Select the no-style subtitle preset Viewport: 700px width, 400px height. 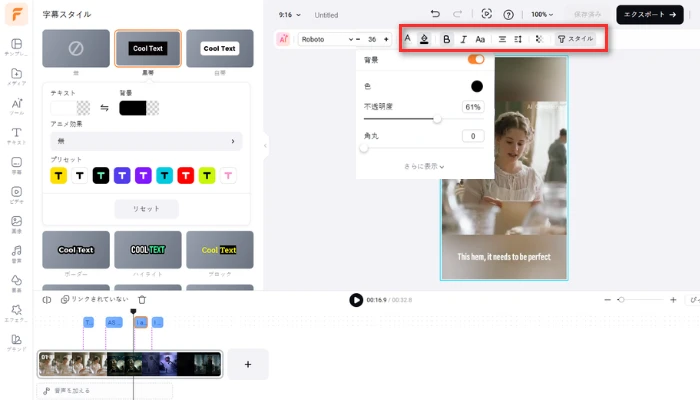click(76, 47)
